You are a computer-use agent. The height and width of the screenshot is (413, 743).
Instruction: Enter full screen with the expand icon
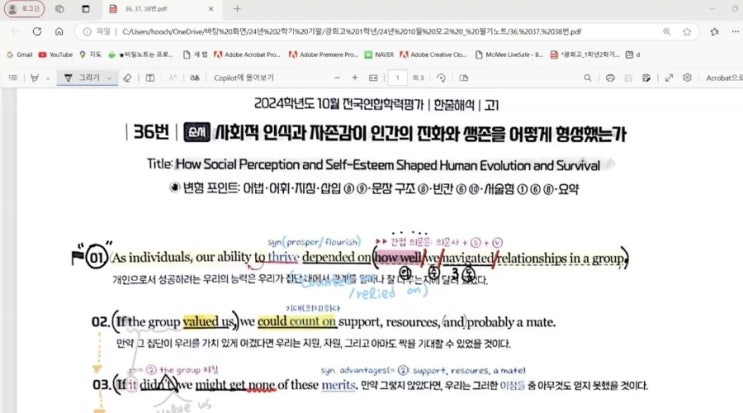pos(669,78)
